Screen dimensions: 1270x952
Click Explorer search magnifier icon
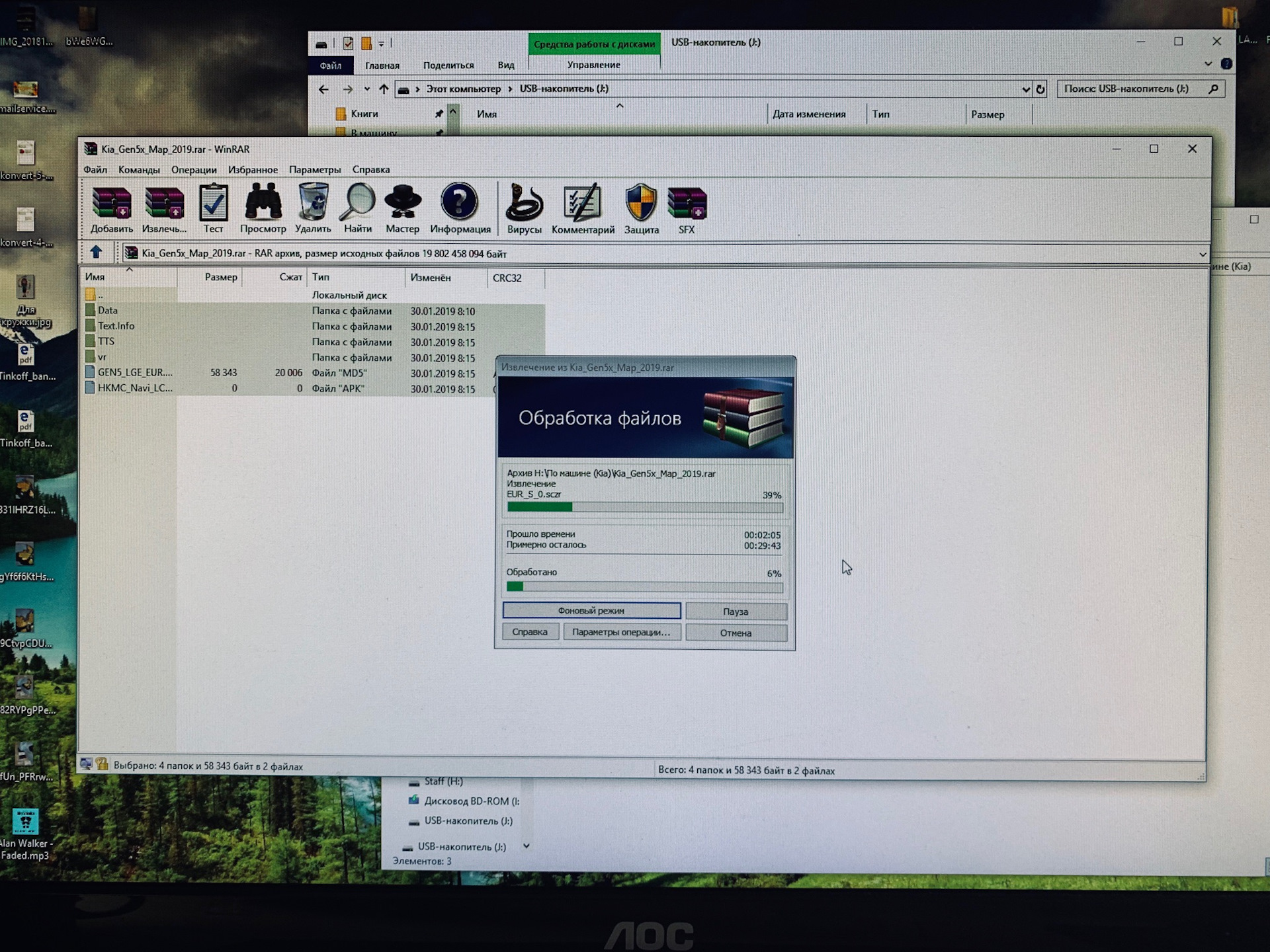click(1213, 89)
